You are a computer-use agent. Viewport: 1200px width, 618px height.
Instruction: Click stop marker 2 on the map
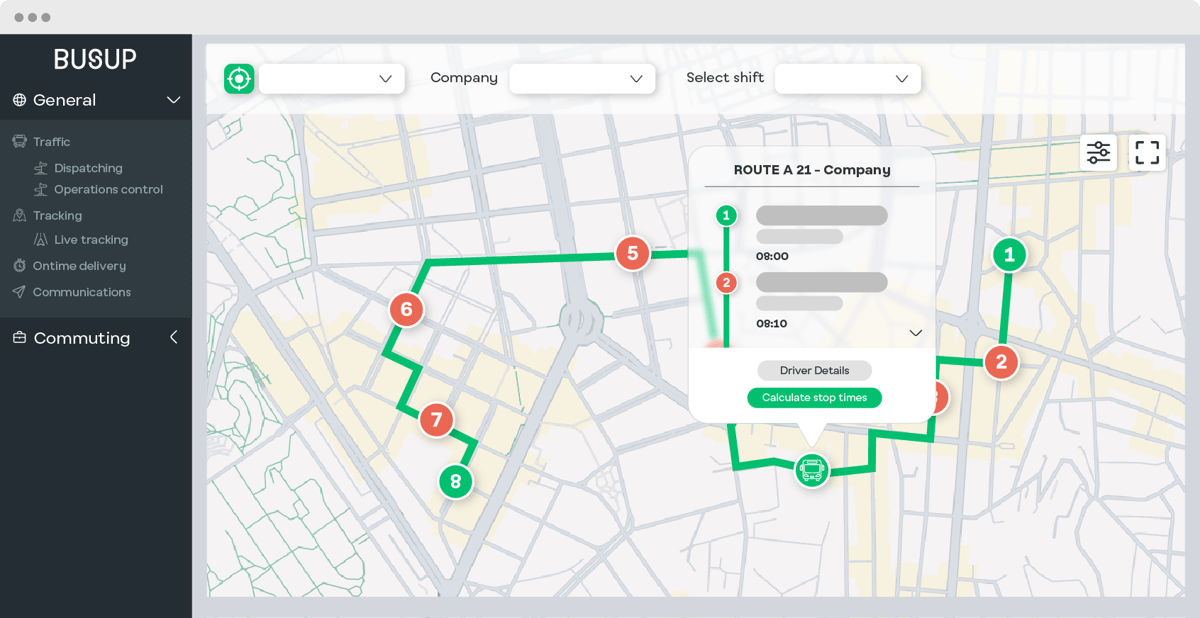click(1001, 363)
